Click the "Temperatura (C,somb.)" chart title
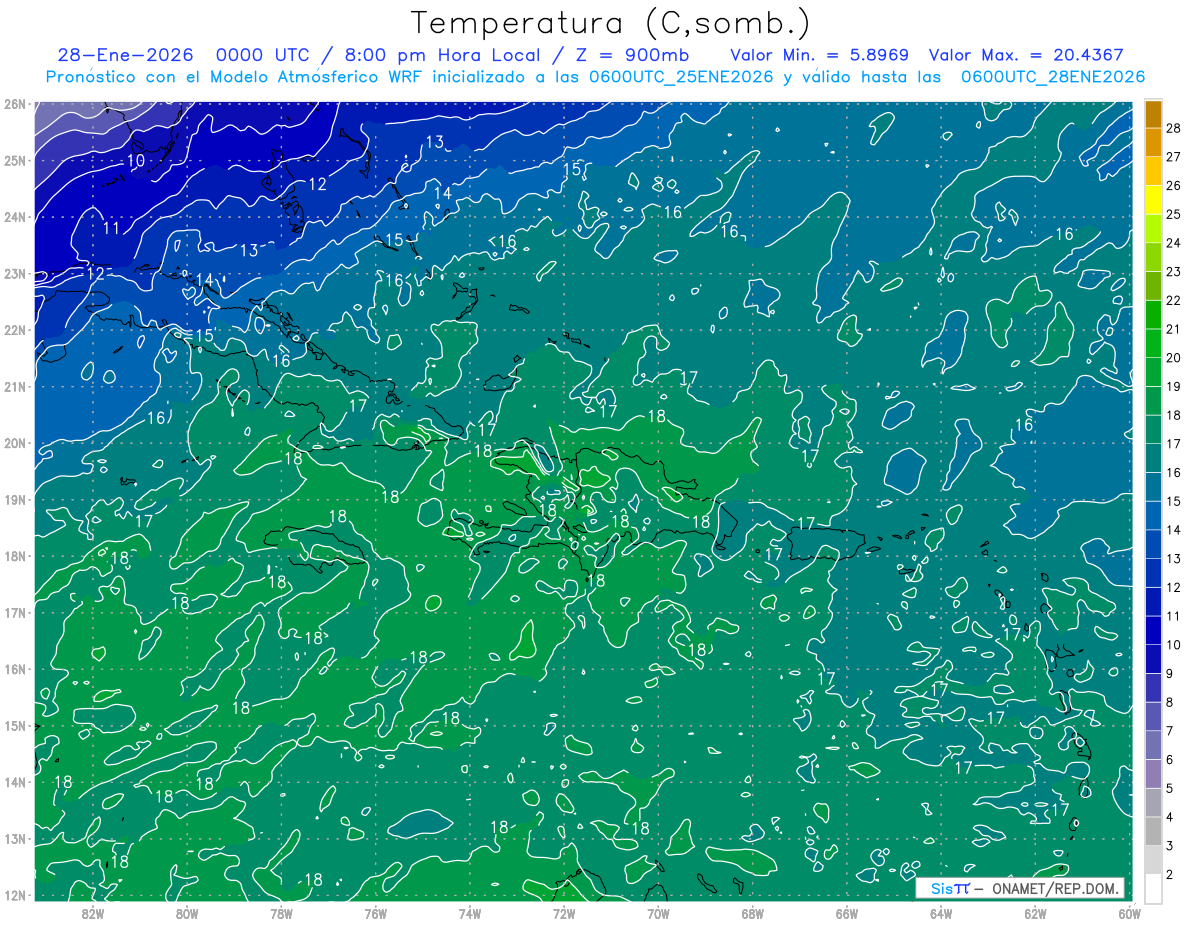1200x927 pixels. 611,23
